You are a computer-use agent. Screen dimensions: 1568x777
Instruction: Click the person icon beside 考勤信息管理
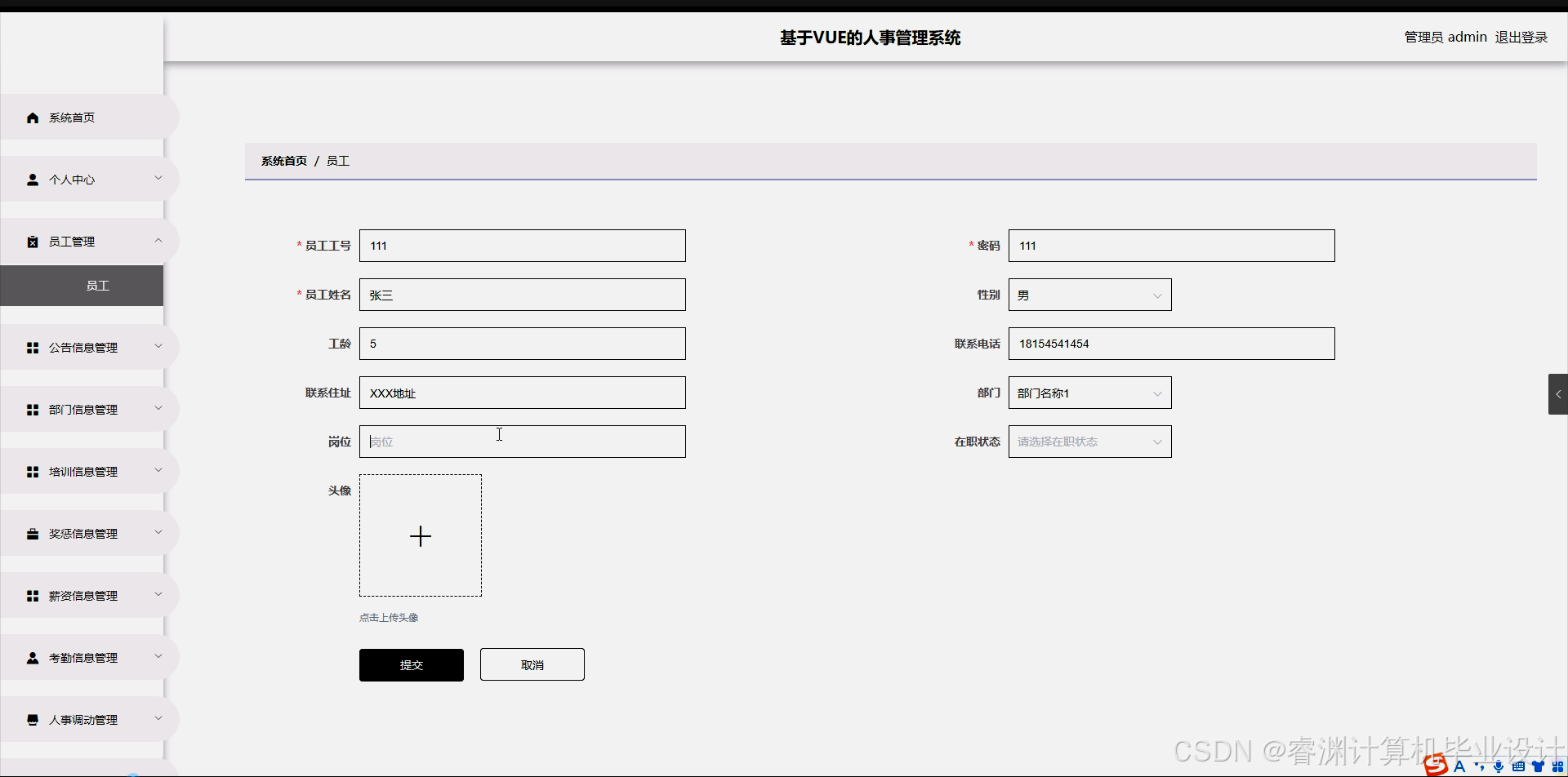(33, 657)
